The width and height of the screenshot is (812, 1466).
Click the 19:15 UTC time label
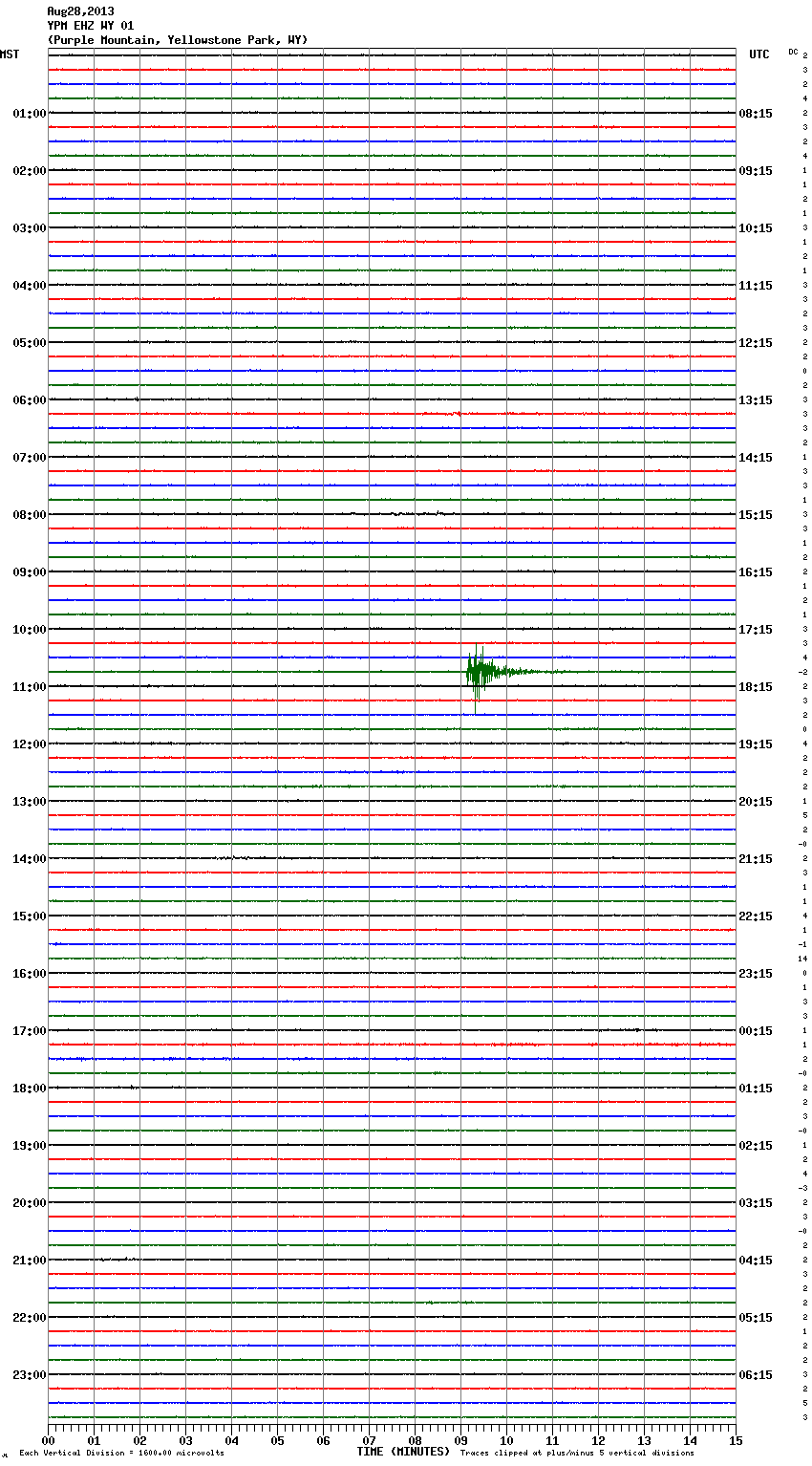click(x=756, y=744)
